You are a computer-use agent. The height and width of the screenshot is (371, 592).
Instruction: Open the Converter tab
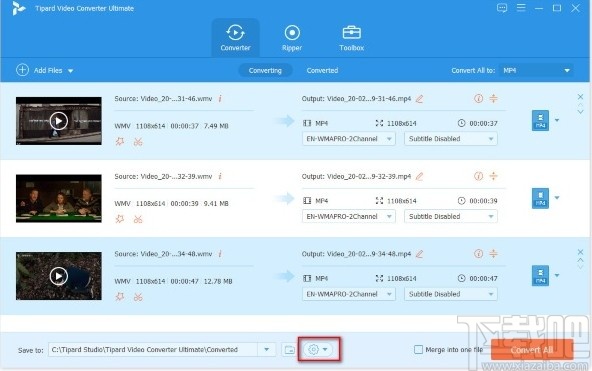(235, 38)
